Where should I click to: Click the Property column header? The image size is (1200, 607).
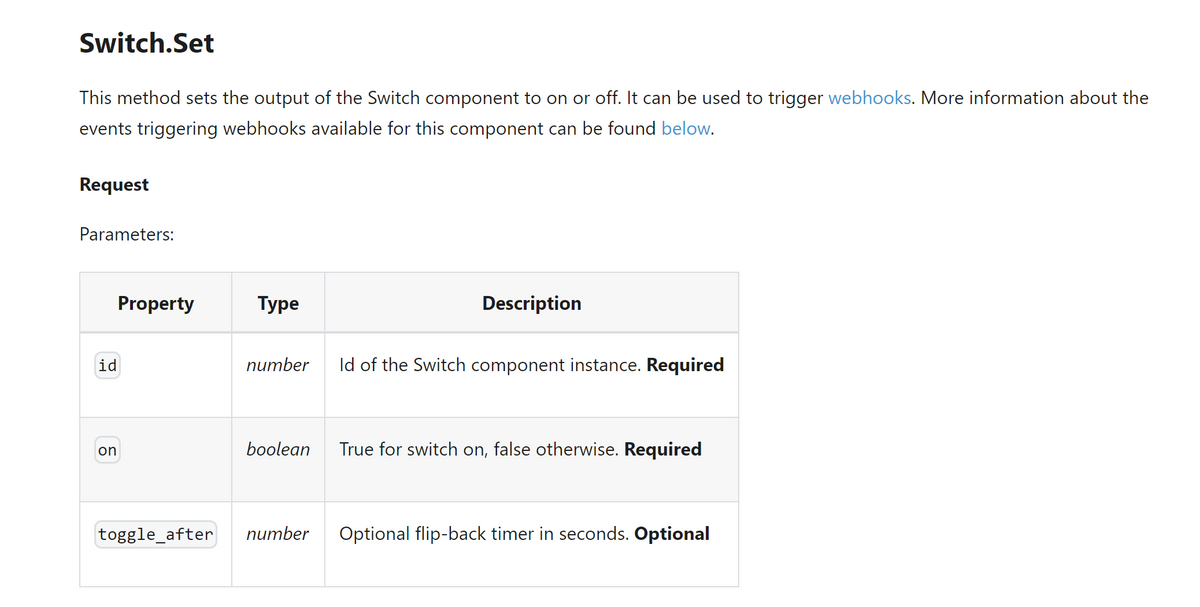156,303
